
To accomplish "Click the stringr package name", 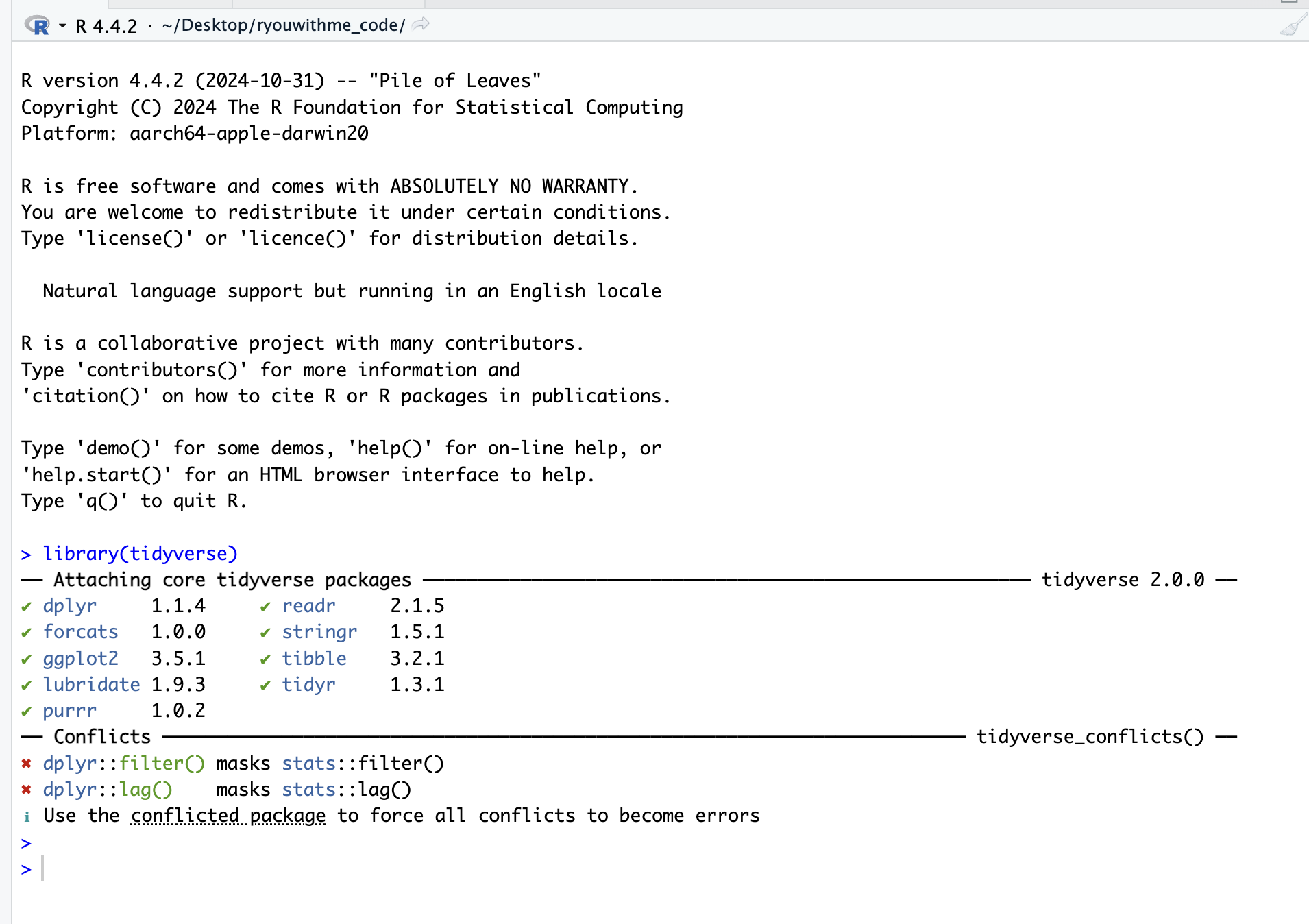I will (x=320, y=632).
